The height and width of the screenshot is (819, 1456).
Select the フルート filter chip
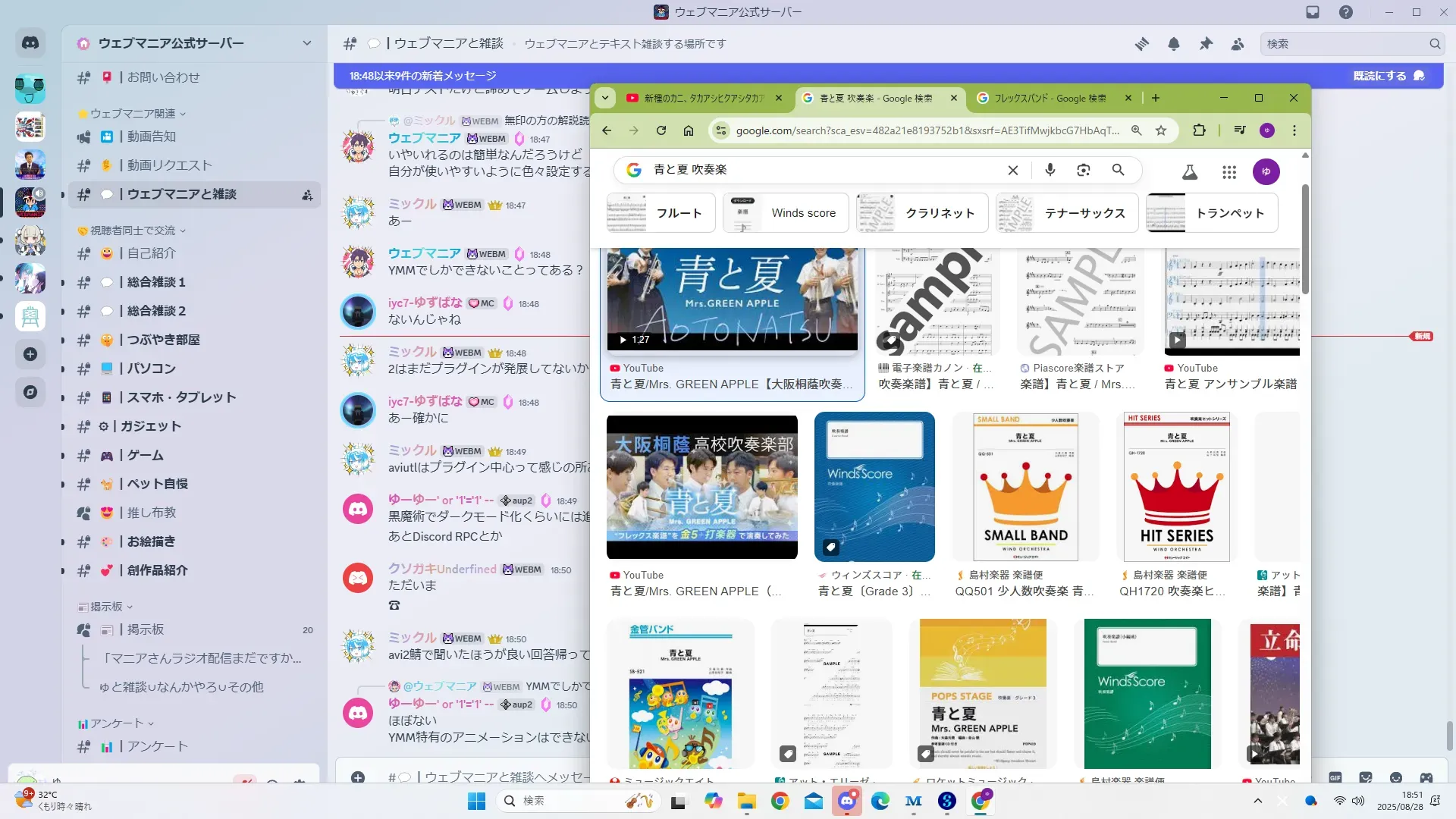coord(662,213)
